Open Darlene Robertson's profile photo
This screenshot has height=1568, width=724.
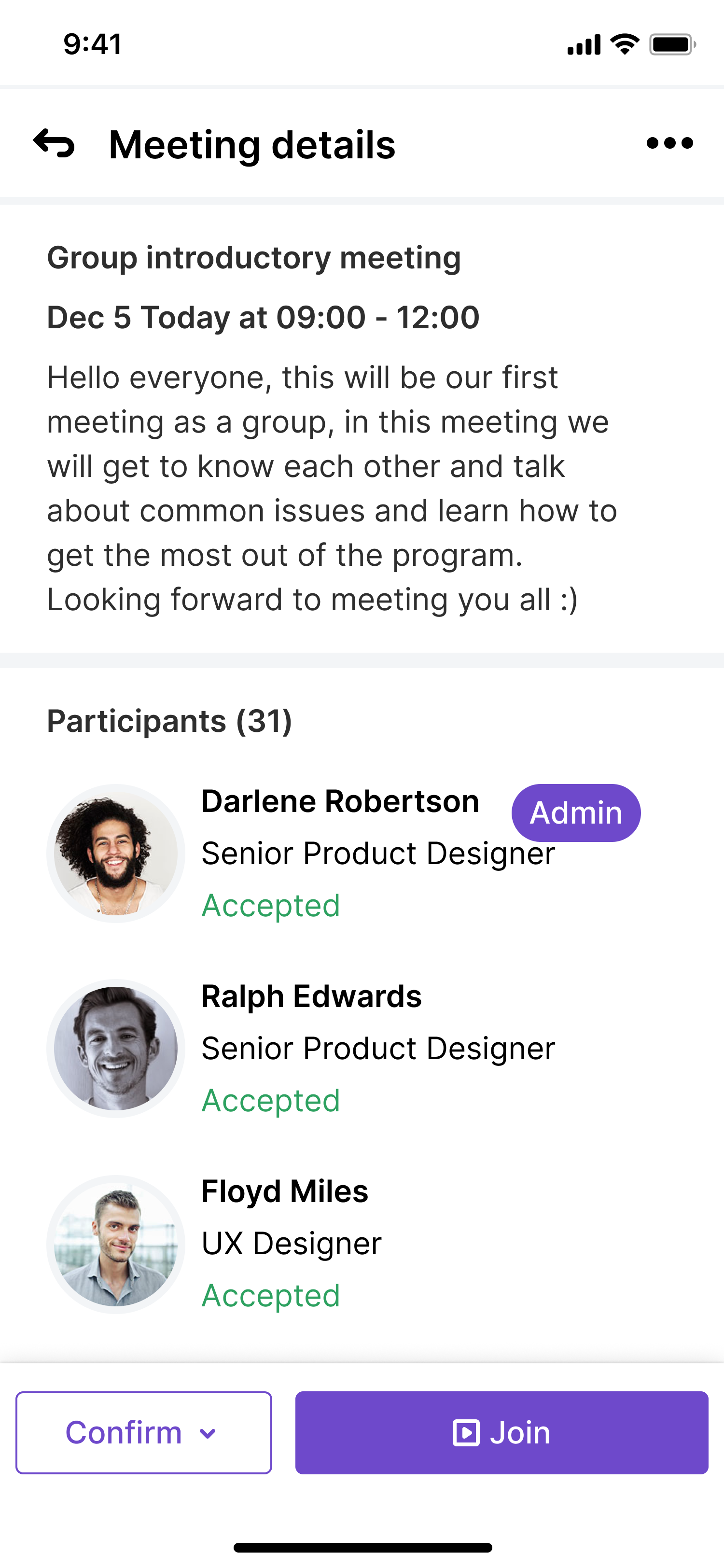[115, 854]
